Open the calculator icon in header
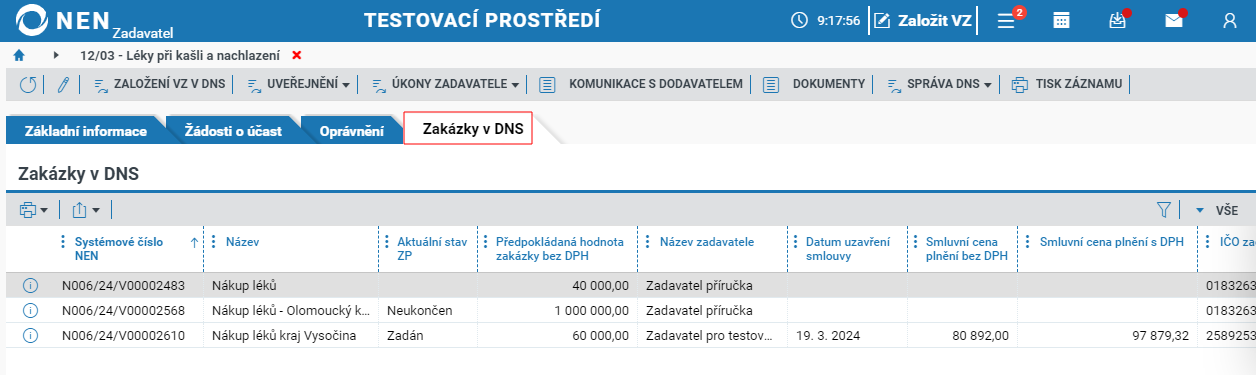1256x375 pixels. (1062, 20)
